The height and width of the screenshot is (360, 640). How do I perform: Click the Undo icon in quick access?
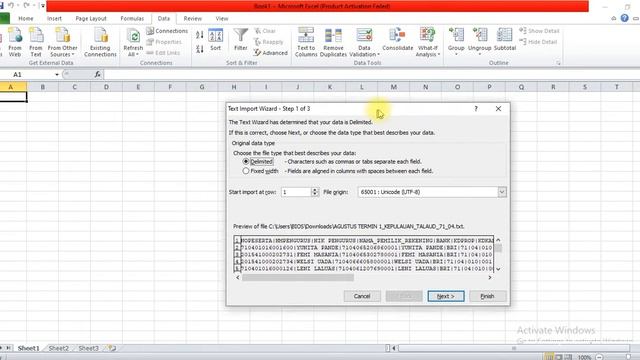pyautogui.click(x=11, y=6)
